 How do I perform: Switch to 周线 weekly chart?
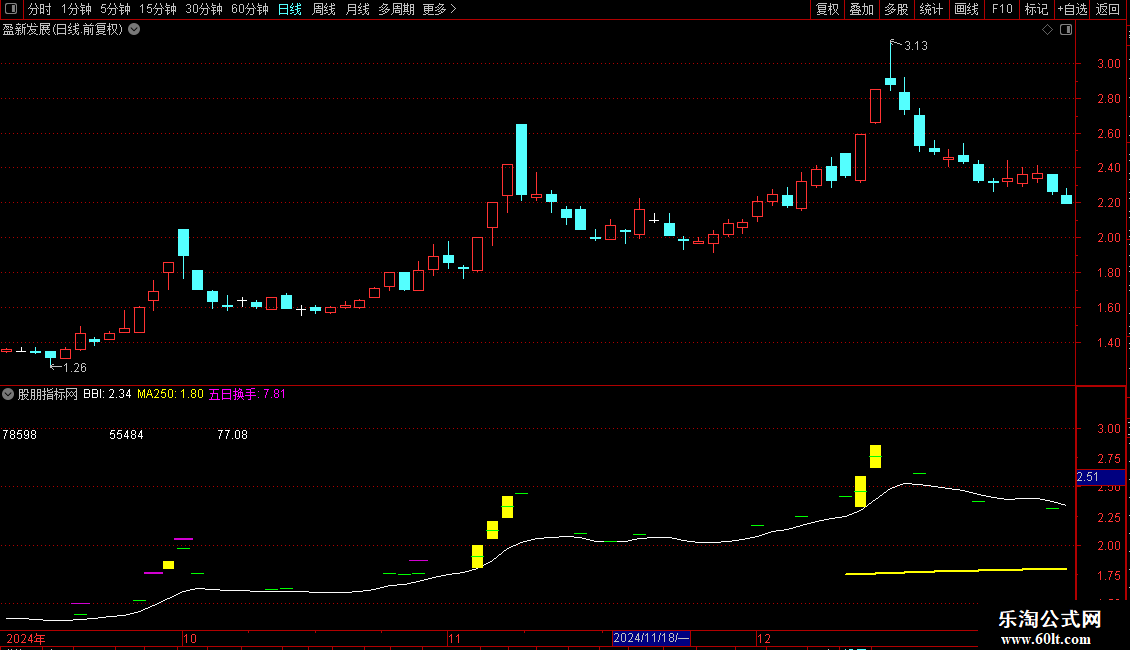(x=324, y=9)
